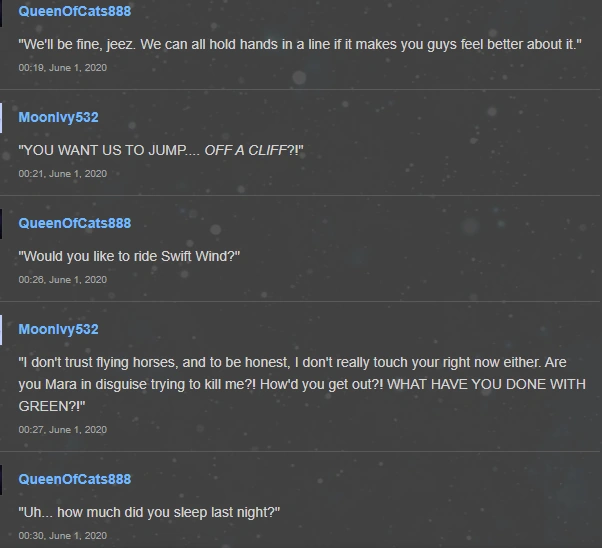Click the italic "OFF A CLIFF" text

point(244,151)
